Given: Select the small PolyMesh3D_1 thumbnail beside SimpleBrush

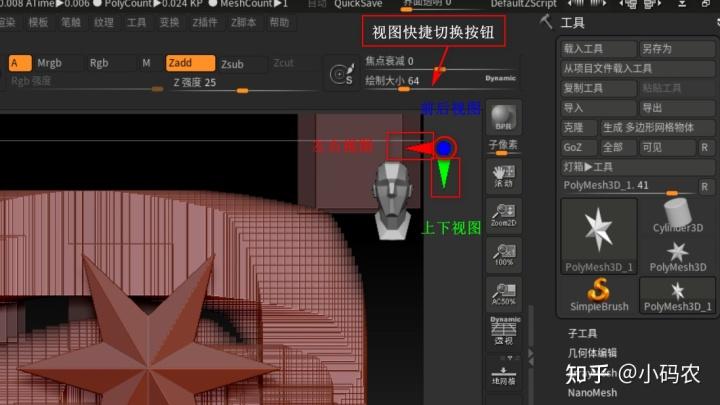Looking at the screenshot, I should tap(678, 295).
